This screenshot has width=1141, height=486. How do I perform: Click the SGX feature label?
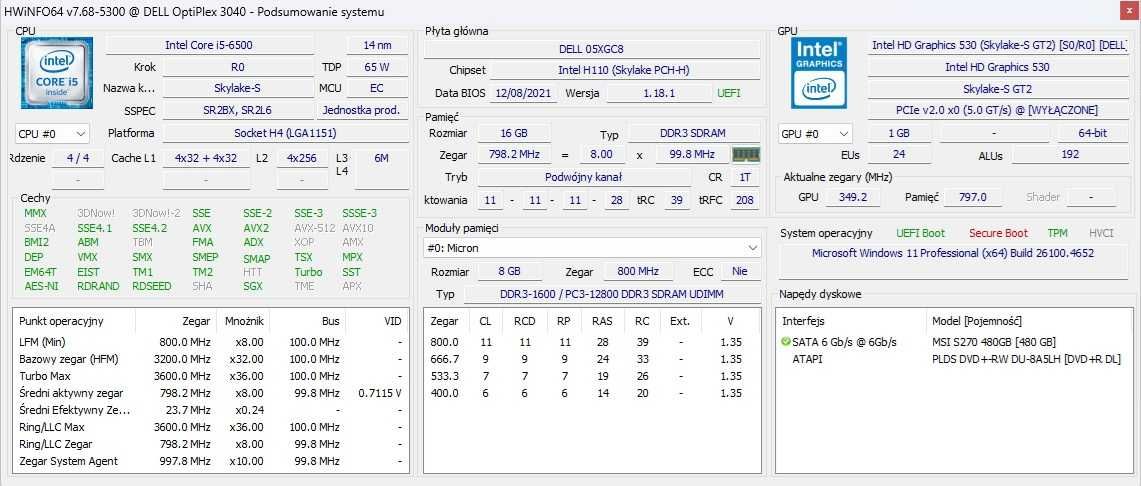tap(253, 287)
